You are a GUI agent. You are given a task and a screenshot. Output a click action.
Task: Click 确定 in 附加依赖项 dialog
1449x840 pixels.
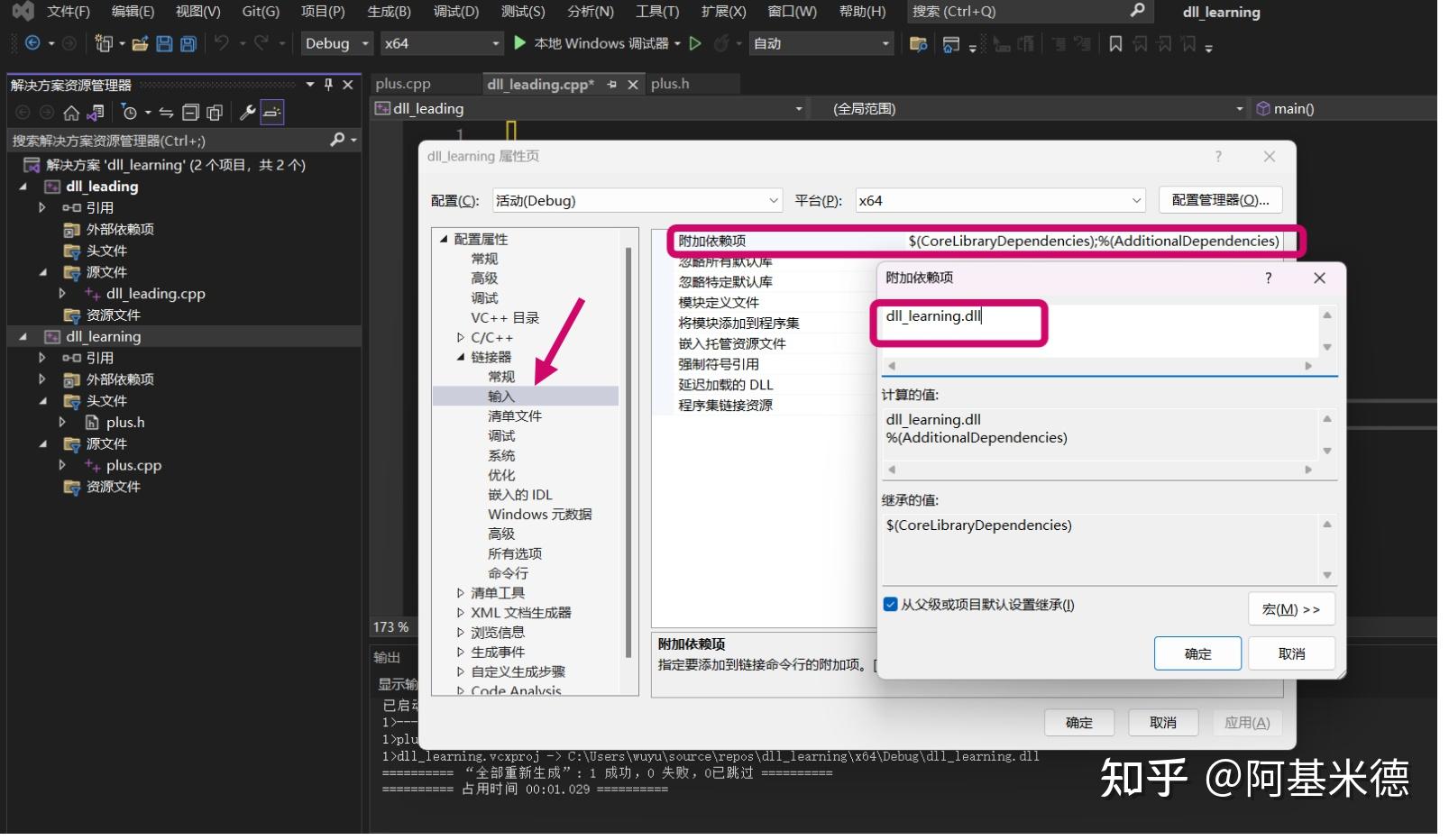pos(1197,653)
